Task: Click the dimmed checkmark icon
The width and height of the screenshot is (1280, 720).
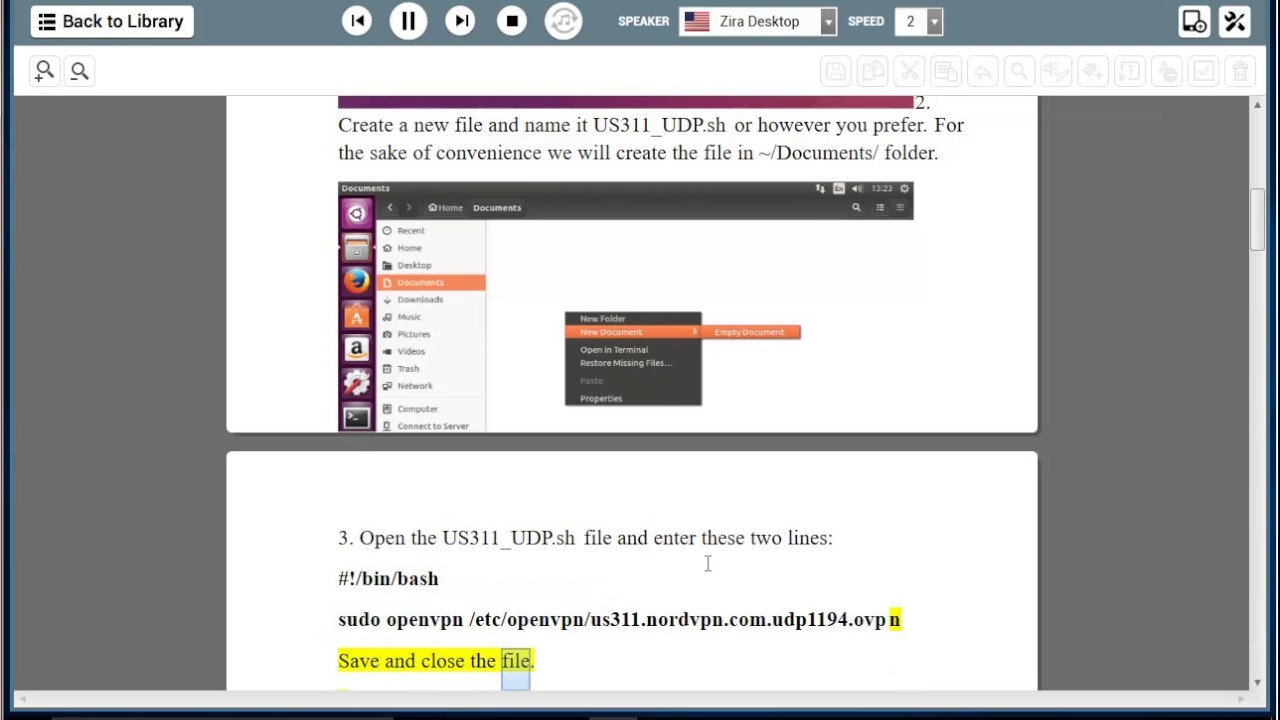Action: tap(1203, 71)
